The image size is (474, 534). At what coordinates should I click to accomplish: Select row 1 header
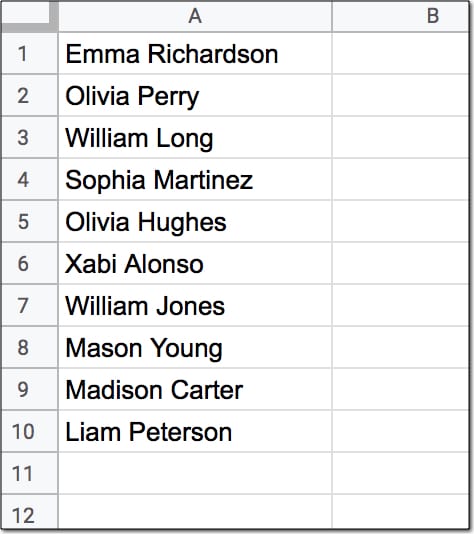tap(29, 53)
